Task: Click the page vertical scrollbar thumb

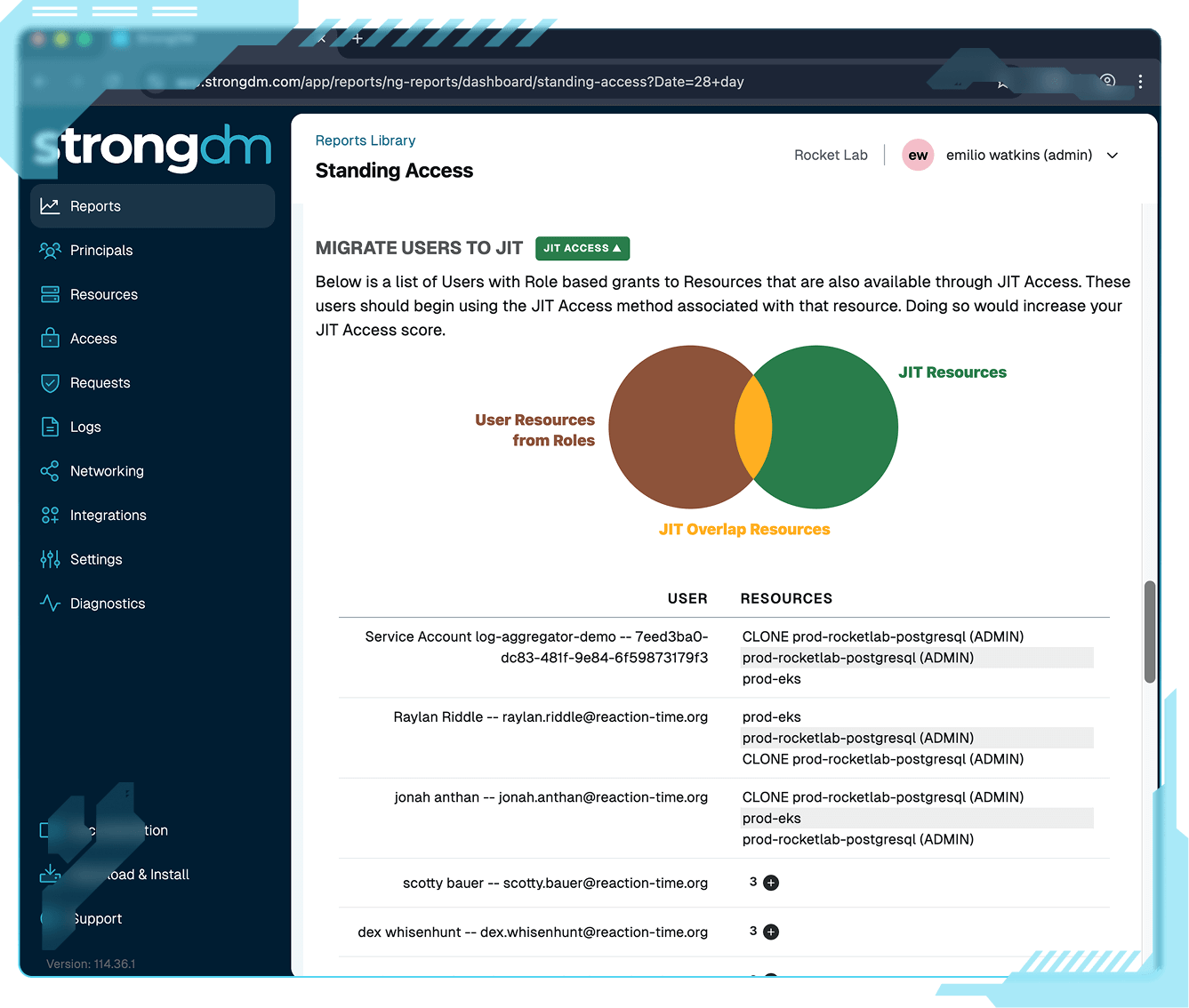Action: (1149, 631)
